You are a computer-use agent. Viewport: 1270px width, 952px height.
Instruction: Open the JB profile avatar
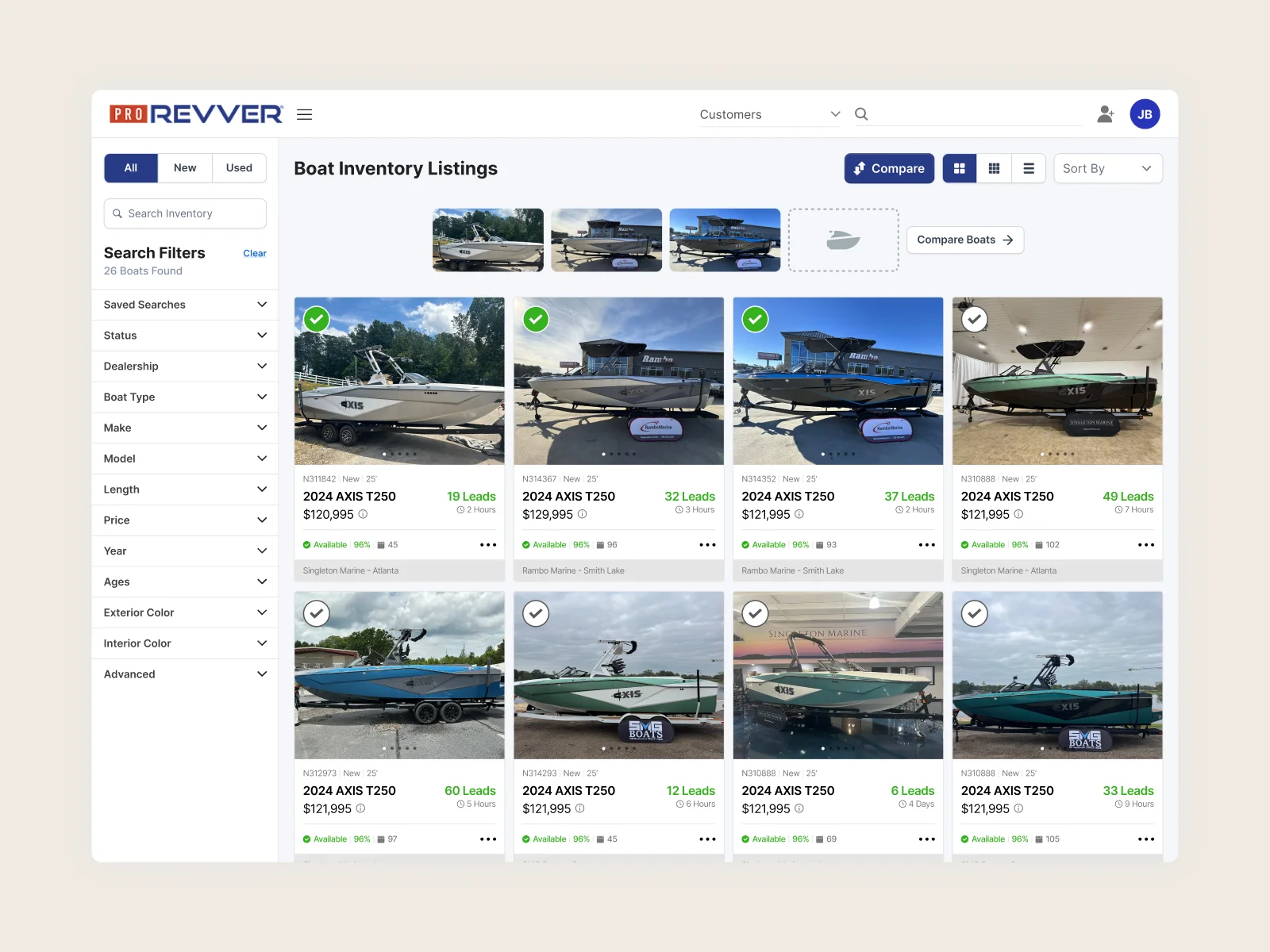click(x=1145, y=114)
